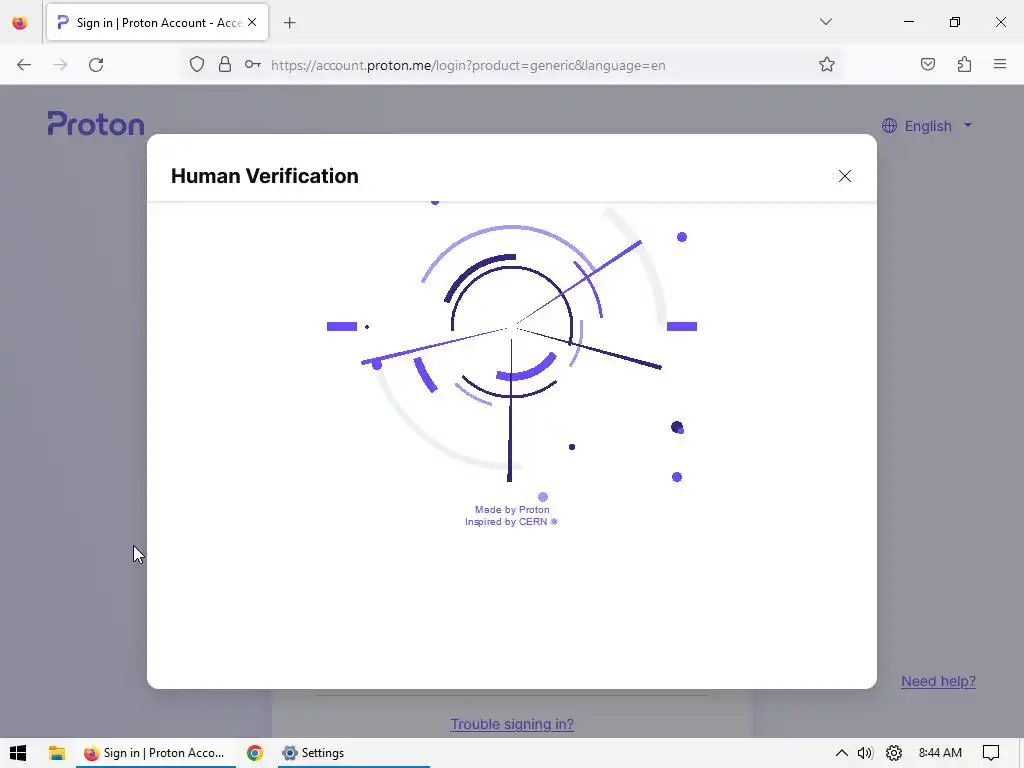Open tracking protection shield icon

point(197,65)
